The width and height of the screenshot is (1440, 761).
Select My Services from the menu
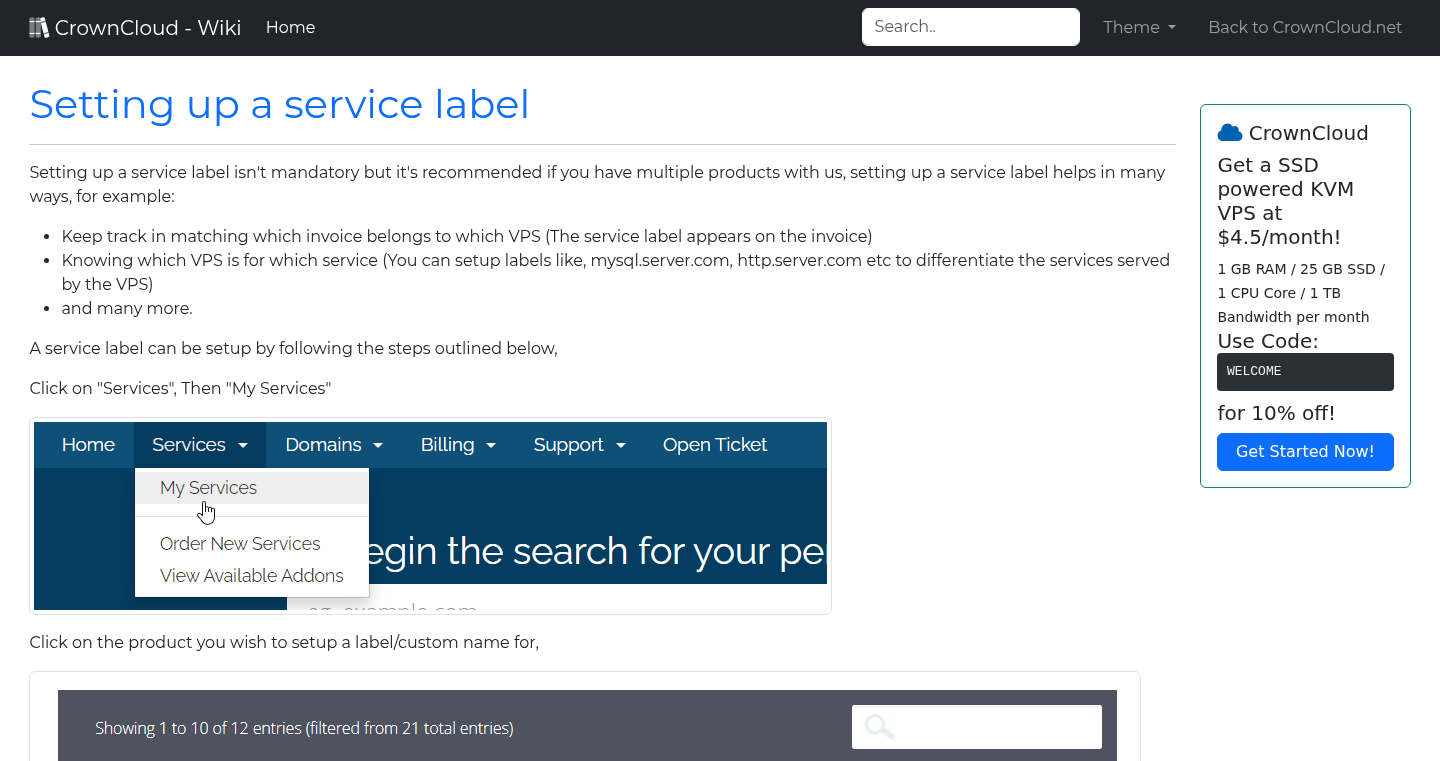(x=208, y=487)
